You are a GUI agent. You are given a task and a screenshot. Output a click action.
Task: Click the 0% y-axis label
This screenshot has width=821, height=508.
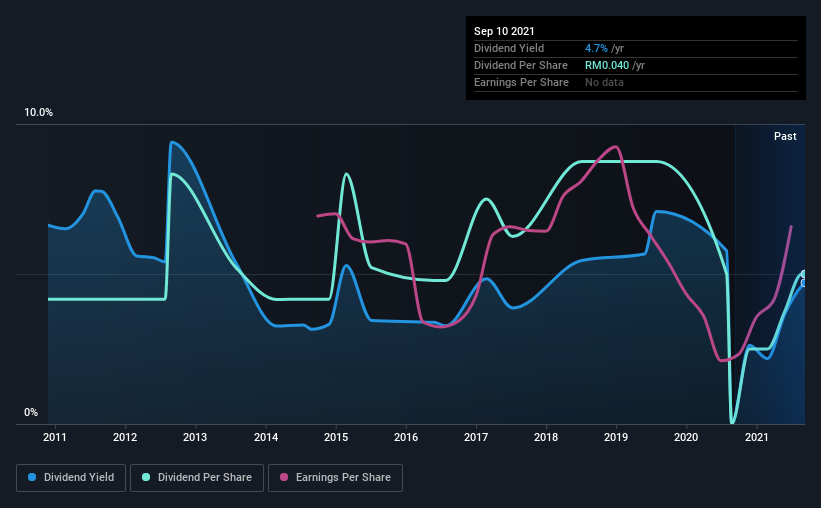(x=31, y=413)
